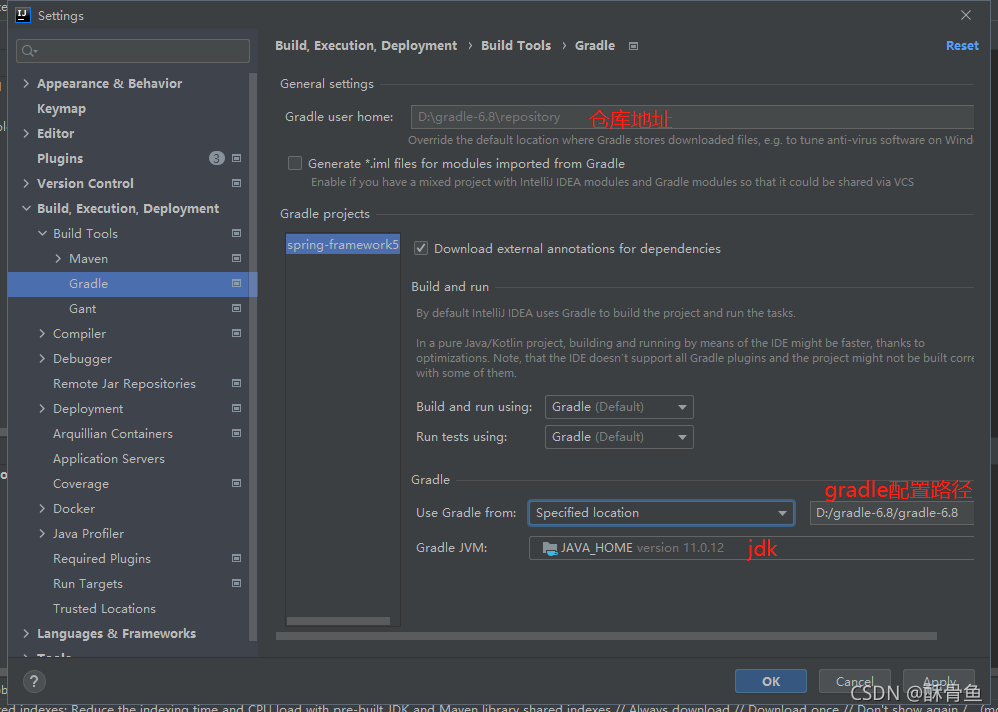The image size is (998, 712).
Task: Click the search magnifier icon in settings
Action: pos(29,50)
